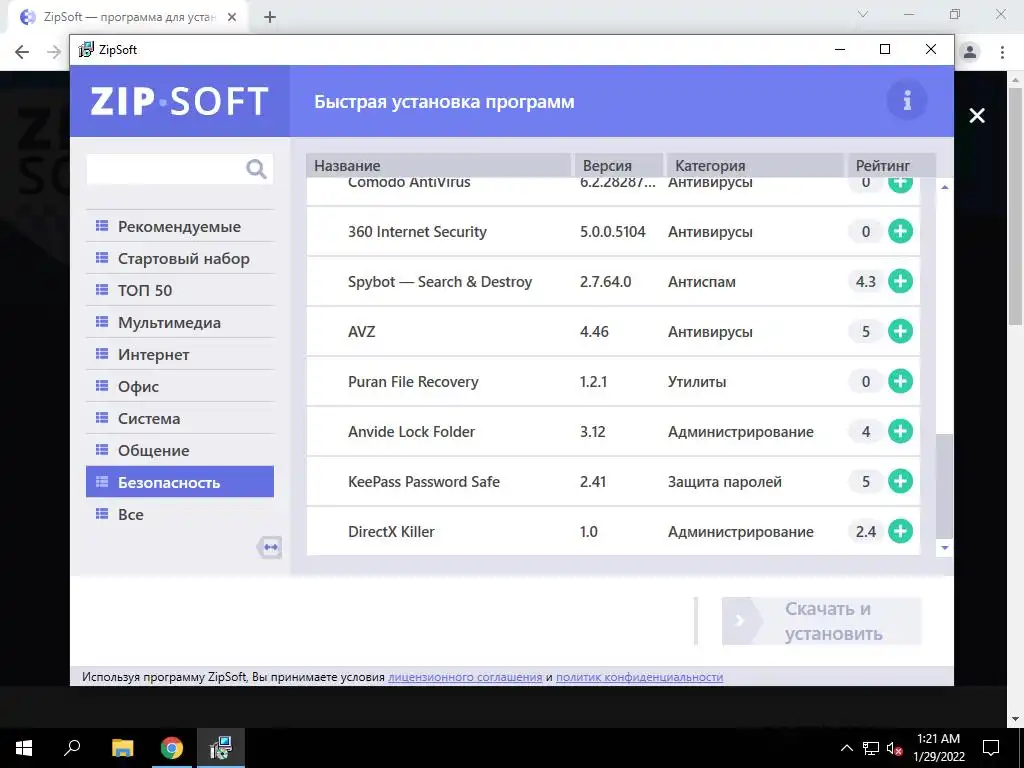Sort by Версия column header

point(618,165)
